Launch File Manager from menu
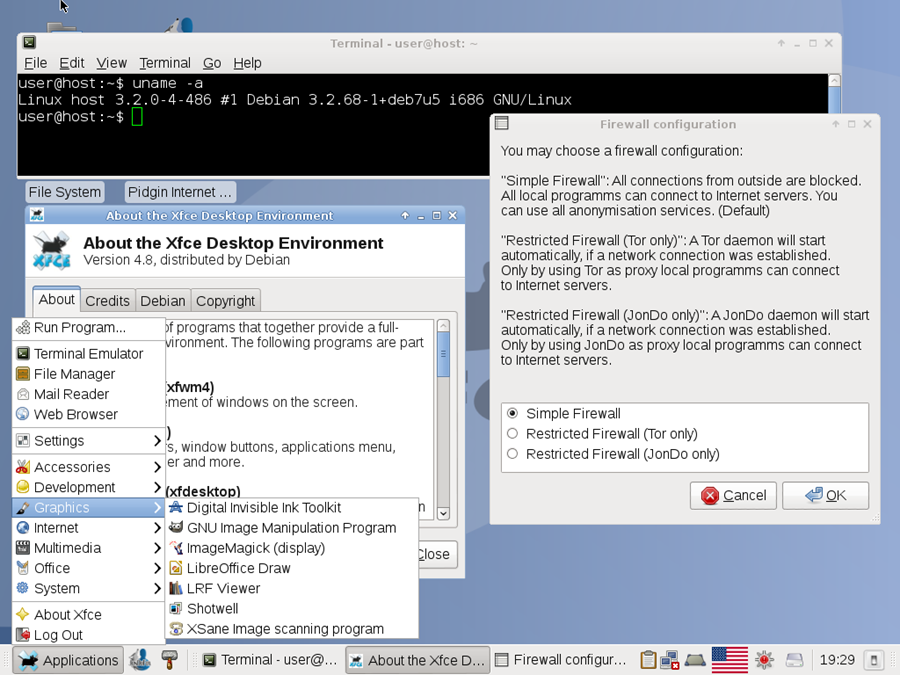 [x=88, y=374]
